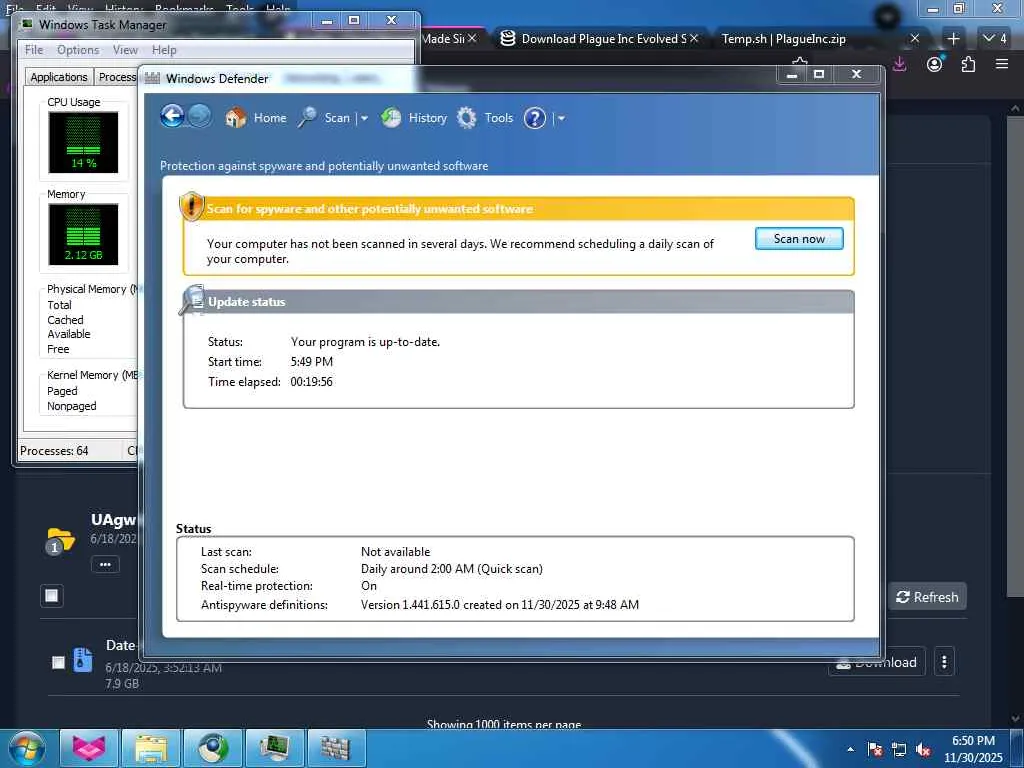Image resolution: width=1024 pixels, height=768 pixels.
Task: Click the warning shield icon
Action: click(x=191, y=206)
